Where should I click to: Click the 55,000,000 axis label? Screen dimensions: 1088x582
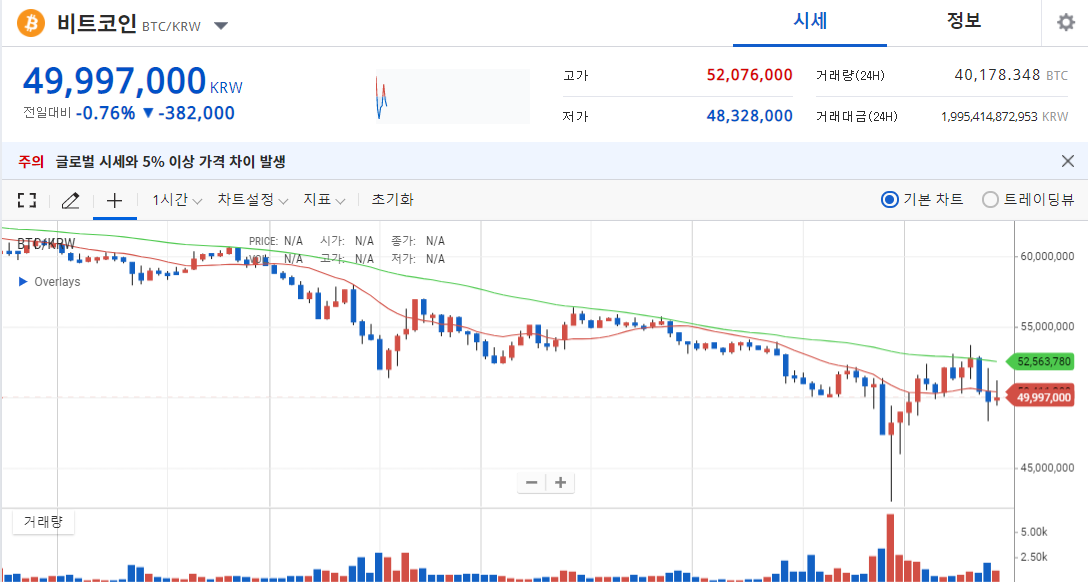click(1047, 327)
